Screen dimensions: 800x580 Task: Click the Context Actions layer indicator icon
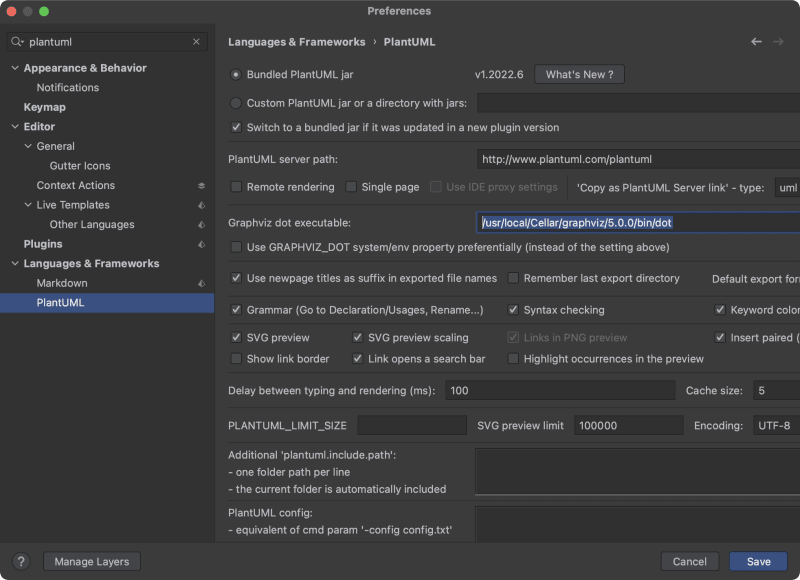[202, 186]
